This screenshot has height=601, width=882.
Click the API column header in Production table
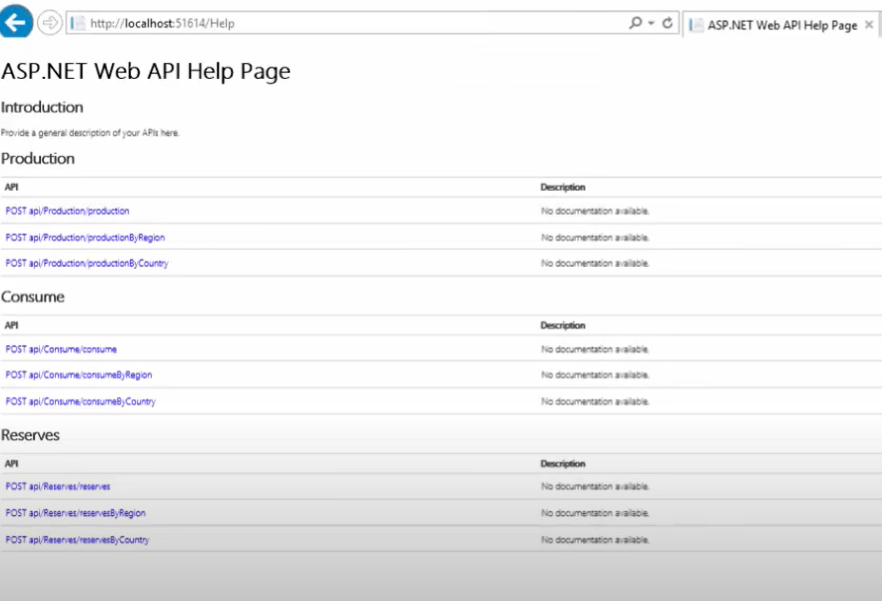point(11,187)
